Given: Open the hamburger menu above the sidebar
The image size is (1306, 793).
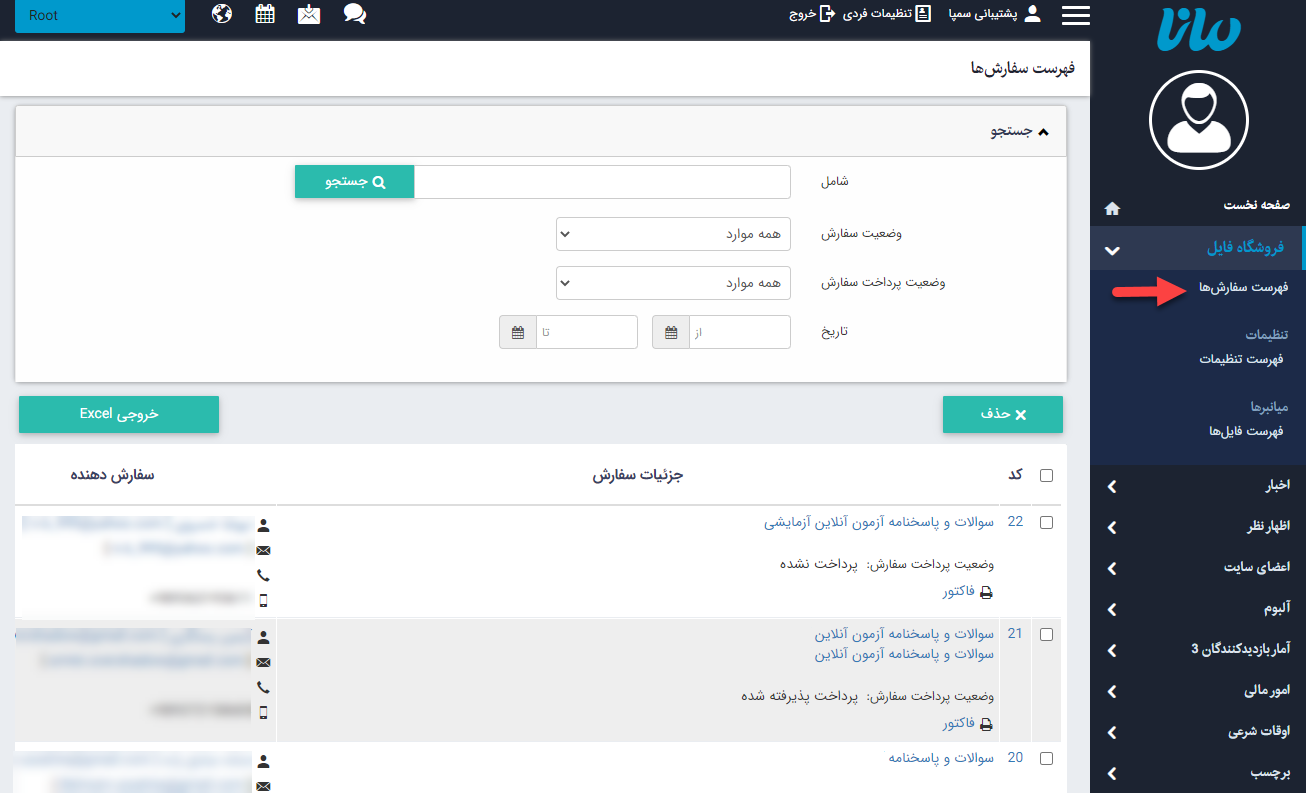Looking at the screenshot, I should pos(1075,14).
